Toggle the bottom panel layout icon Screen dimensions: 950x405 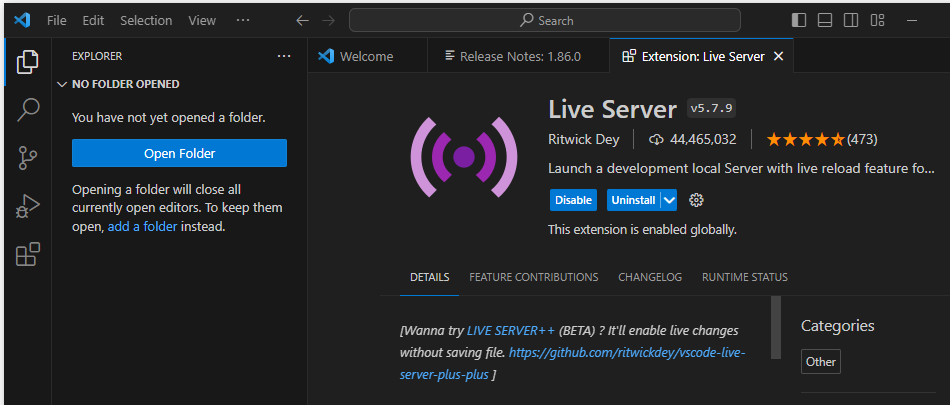pyautogui.click(x=825, y=20)
